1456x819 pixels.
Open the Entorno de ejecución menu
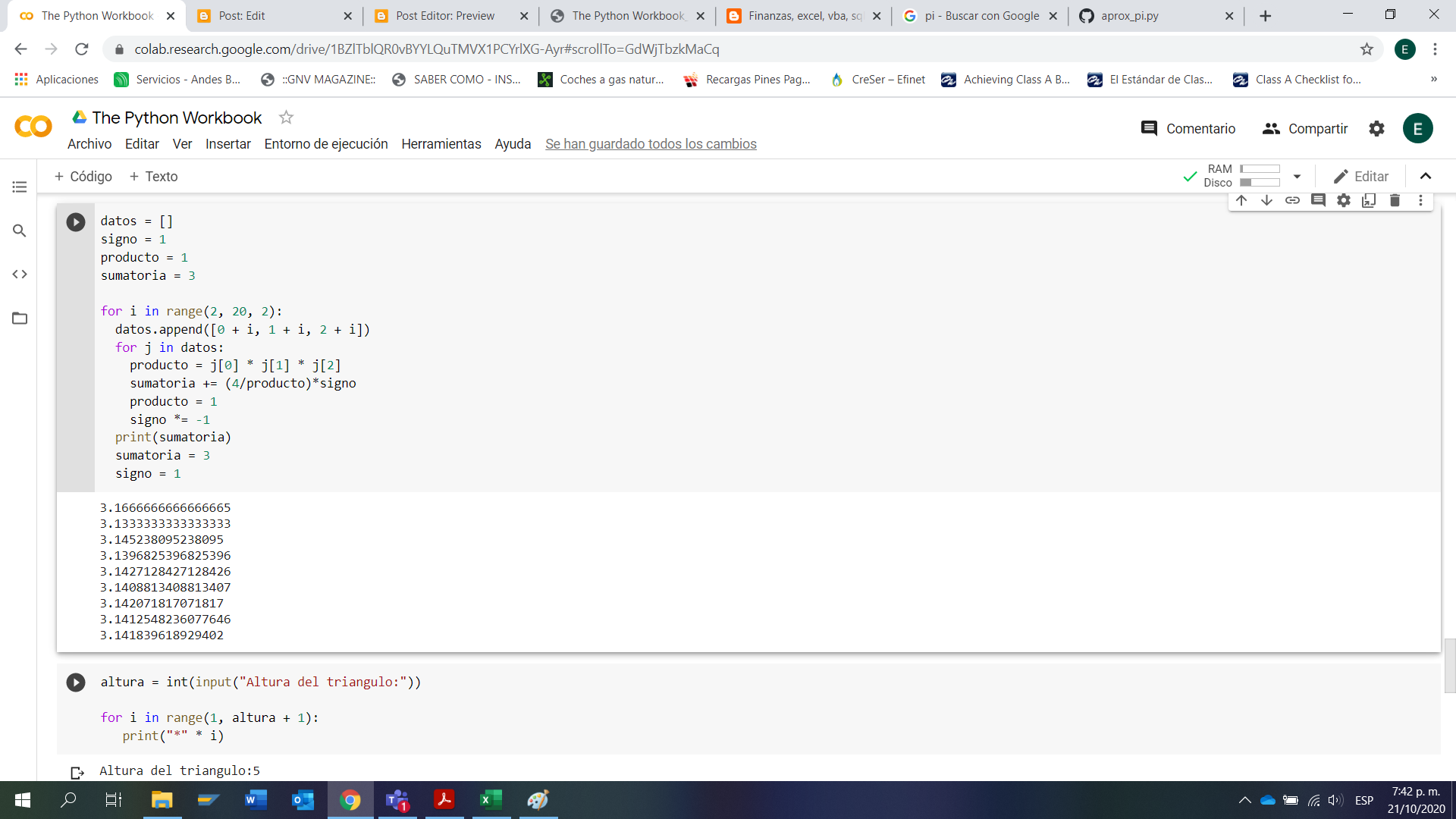(326, 143)
